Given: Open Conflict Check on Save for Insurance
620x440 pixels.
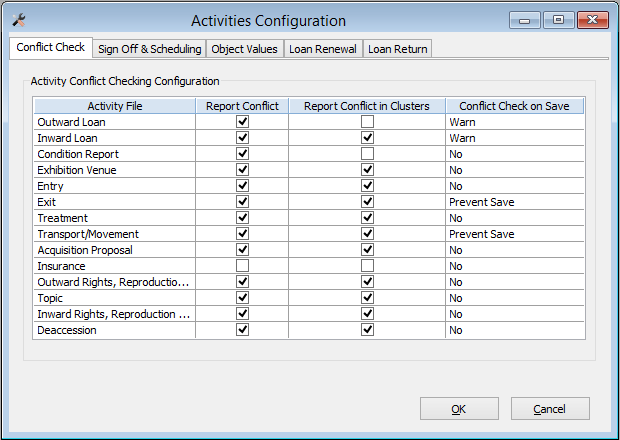Looking at the screenshot, I should [515, 266].
